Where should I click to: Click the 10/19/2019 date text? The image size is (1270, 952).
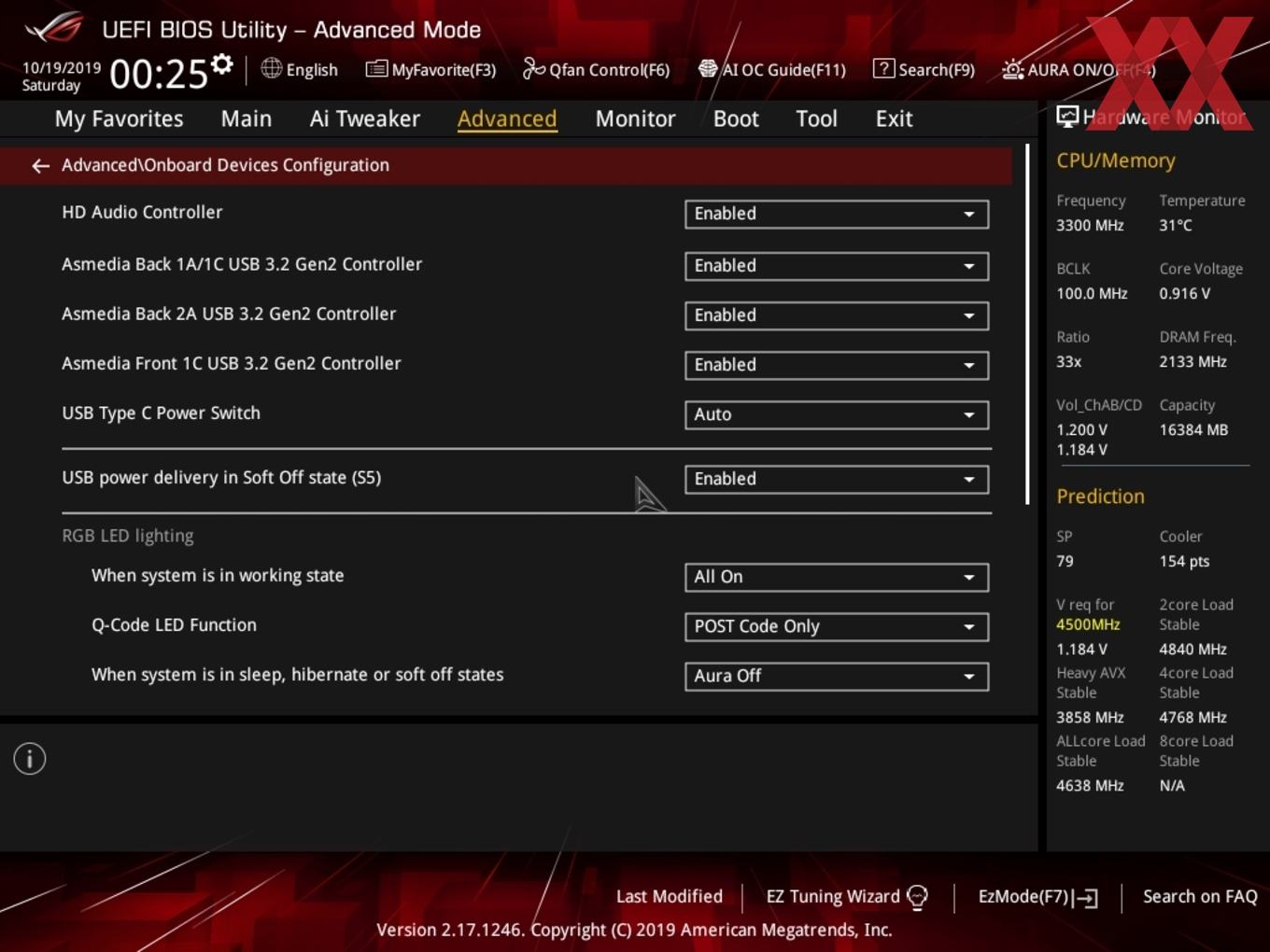(x=61, y=68)
